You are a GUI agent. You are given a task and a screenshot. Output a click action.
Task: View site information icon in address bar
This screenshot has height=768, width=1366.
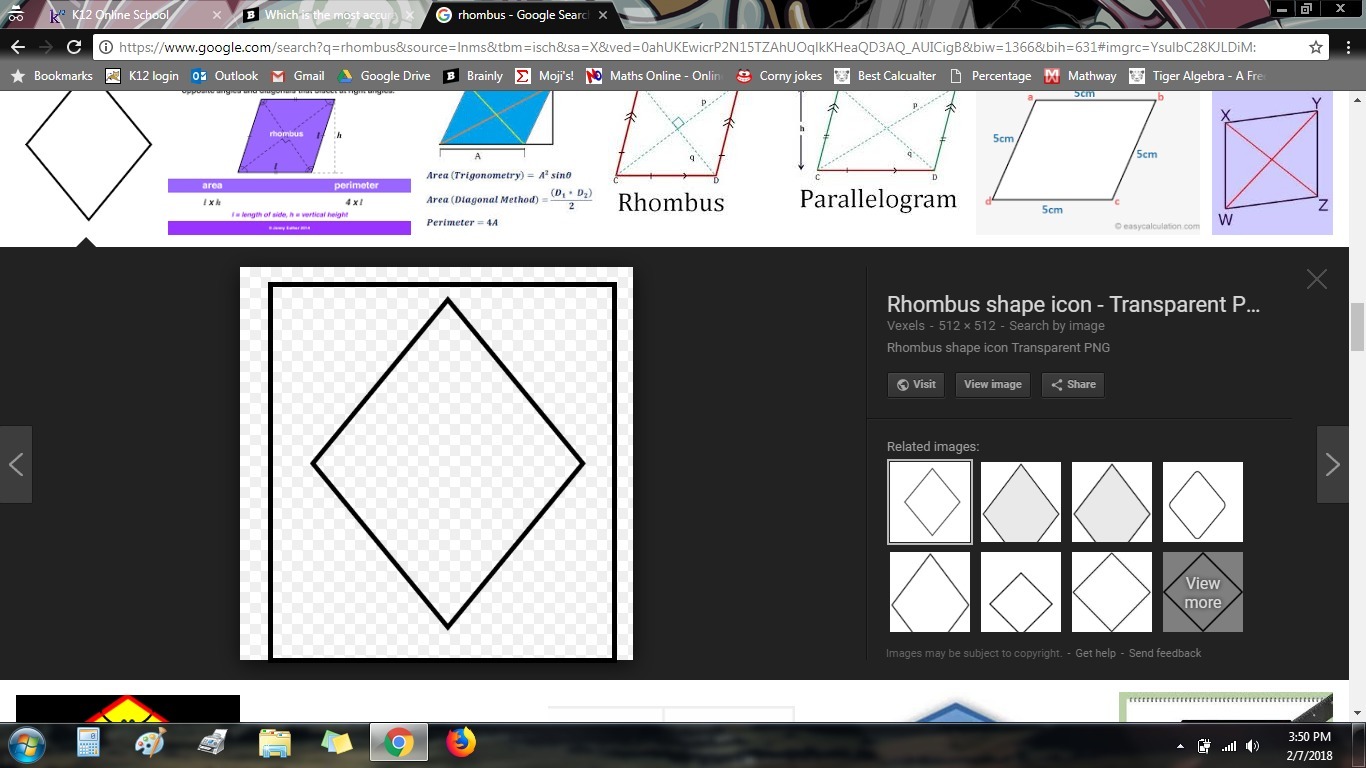point(105,47)
